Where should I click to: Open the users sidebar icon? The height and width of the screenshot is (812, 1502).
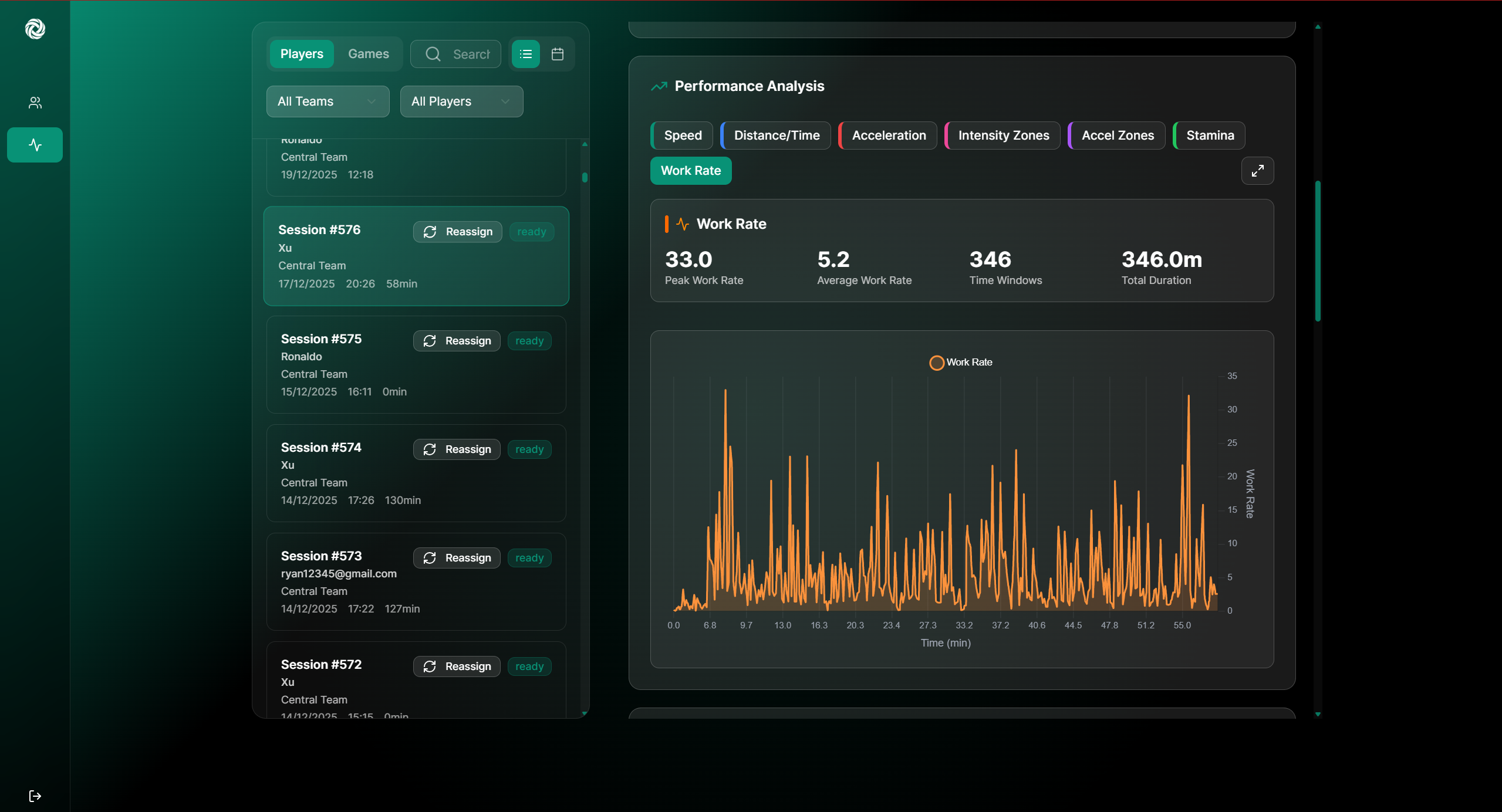pyautogui.click(x=35, y=103)
